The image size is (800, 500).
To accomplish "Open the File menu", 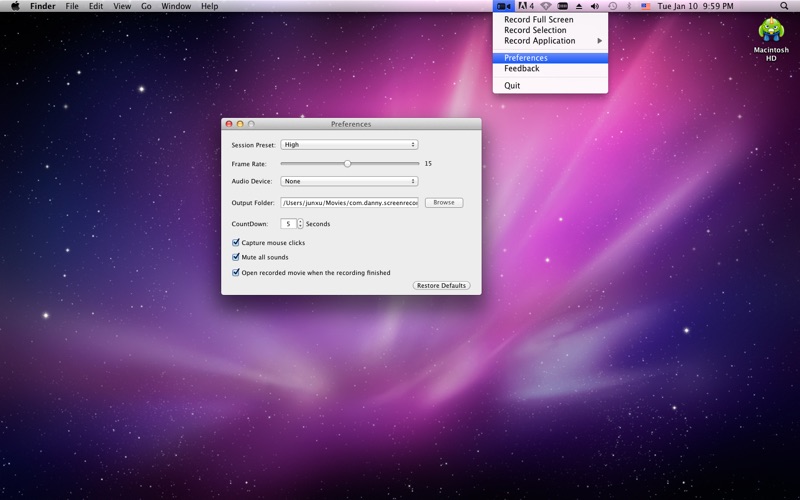I will click(x=72, y=6).
